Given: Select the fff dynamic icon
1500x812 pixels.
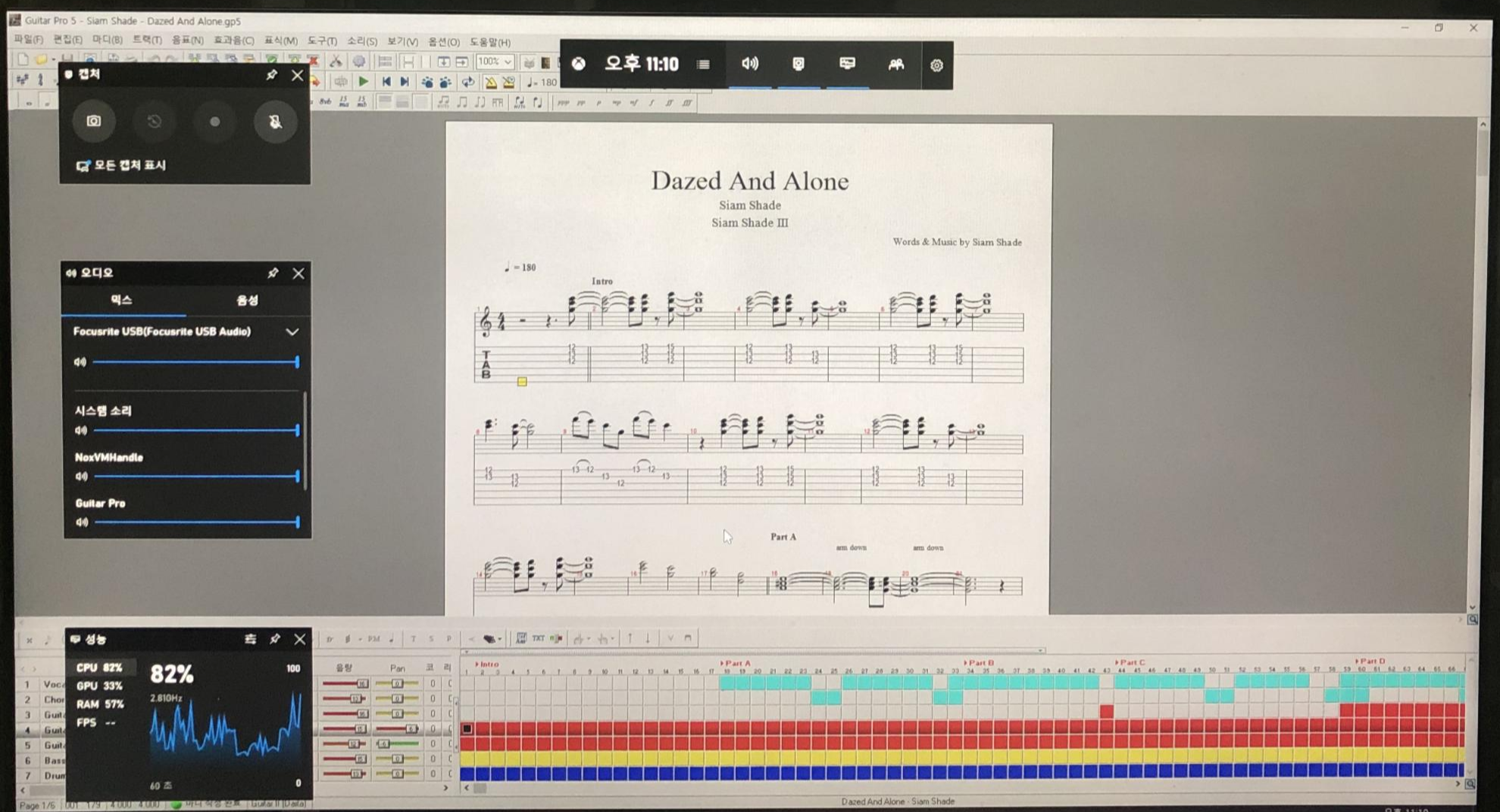Looking at the screenshot, I should point(686,103).
